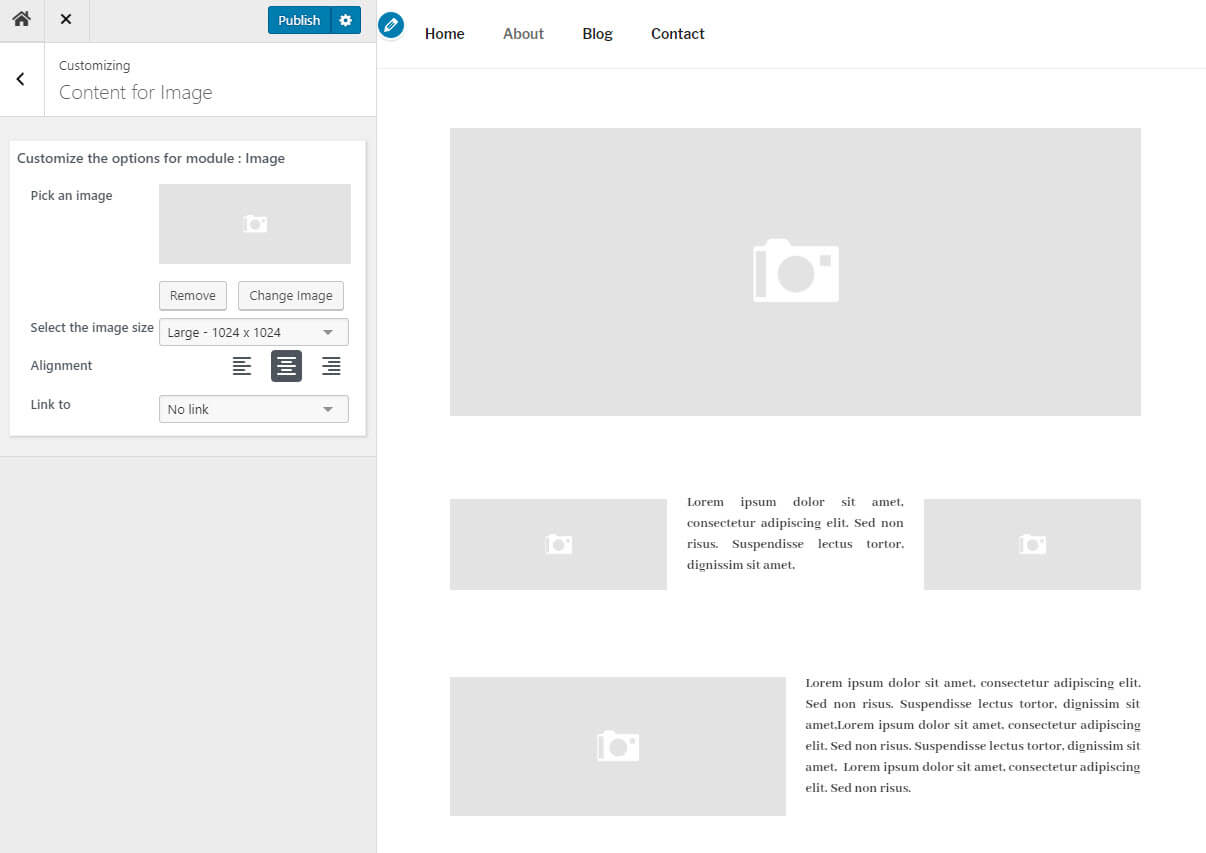Remove the selected image
Image resolution: width=1206 pixels, height=853 pixels.
[193, 296]
